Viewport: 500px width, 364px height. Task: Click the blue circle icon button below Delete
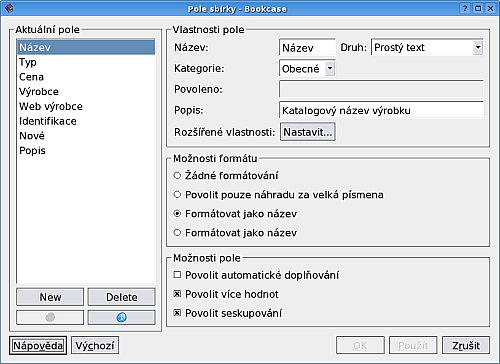[x=121, y=317]
